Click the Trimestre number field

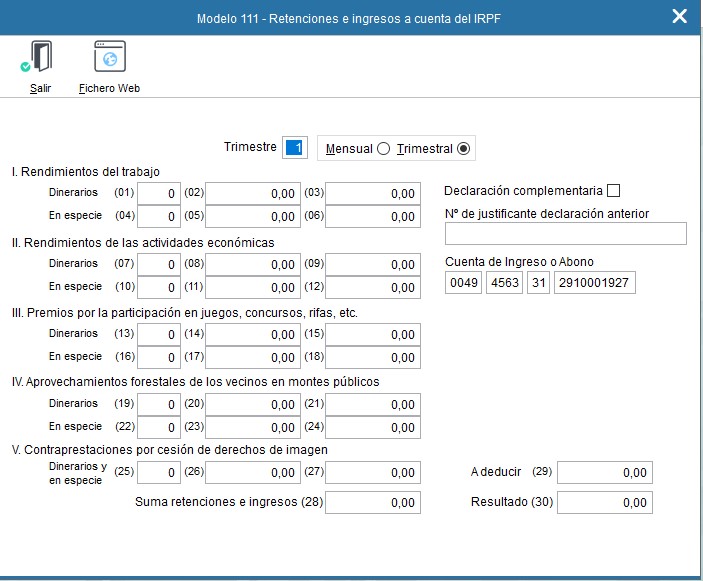point(295,148)
